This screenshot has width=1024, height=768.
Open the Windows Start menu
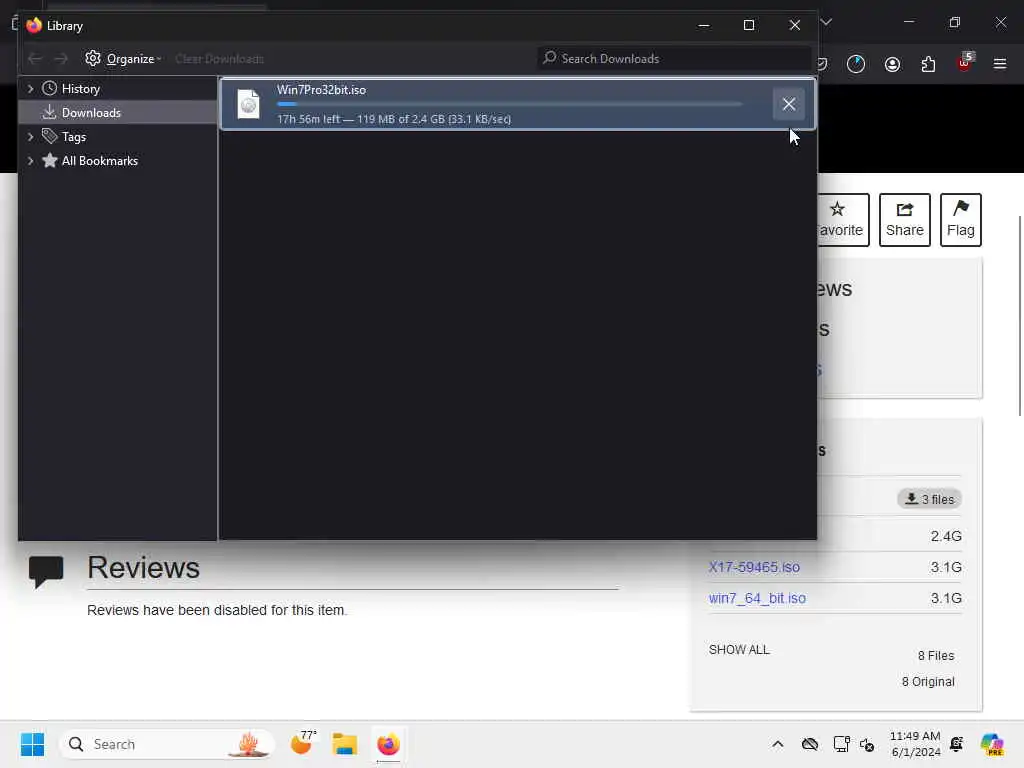[32, 744]
